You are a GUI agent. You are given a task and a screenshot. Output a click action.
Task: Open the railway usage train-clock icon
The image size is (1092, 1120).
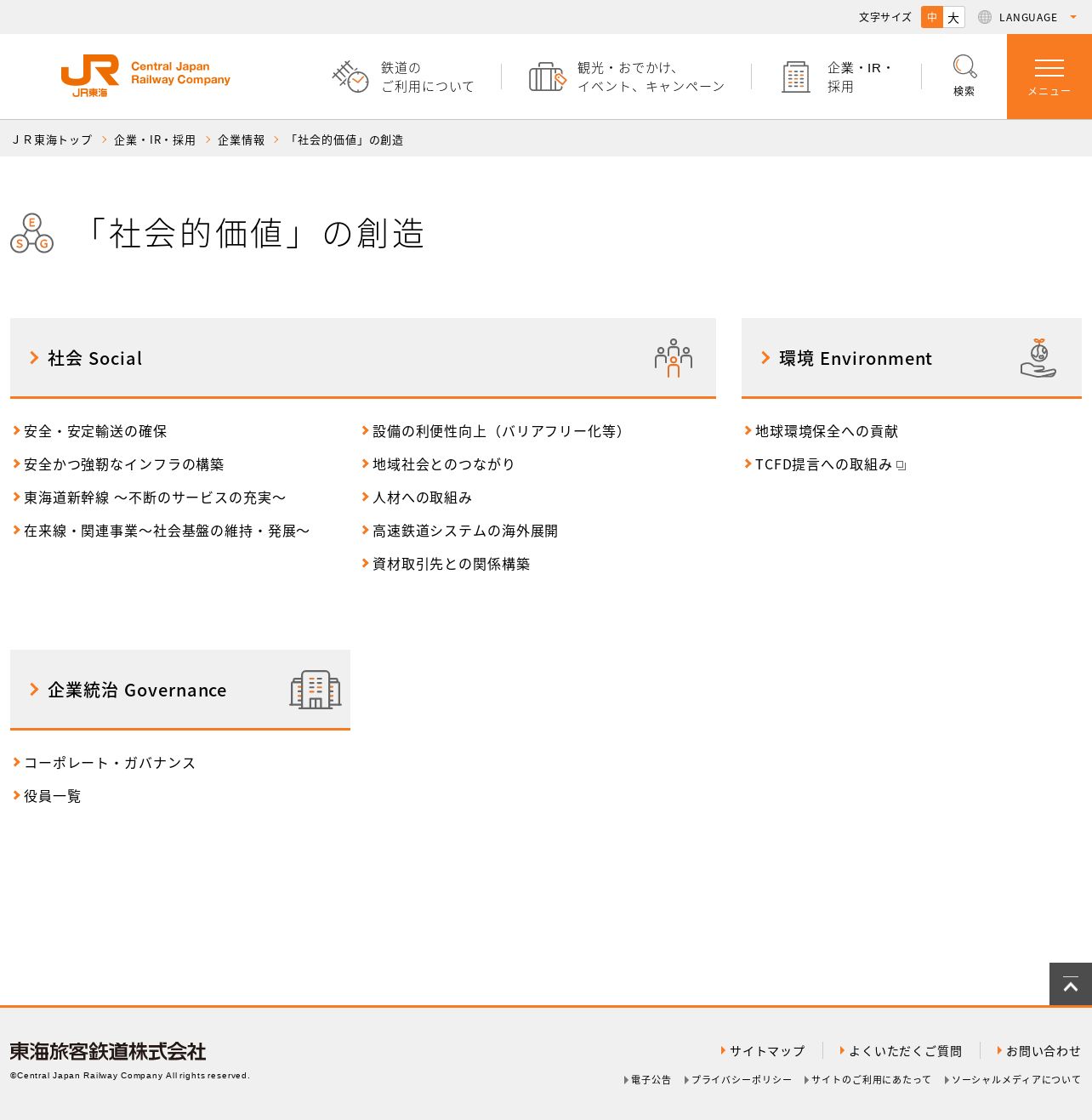point(350,77)
